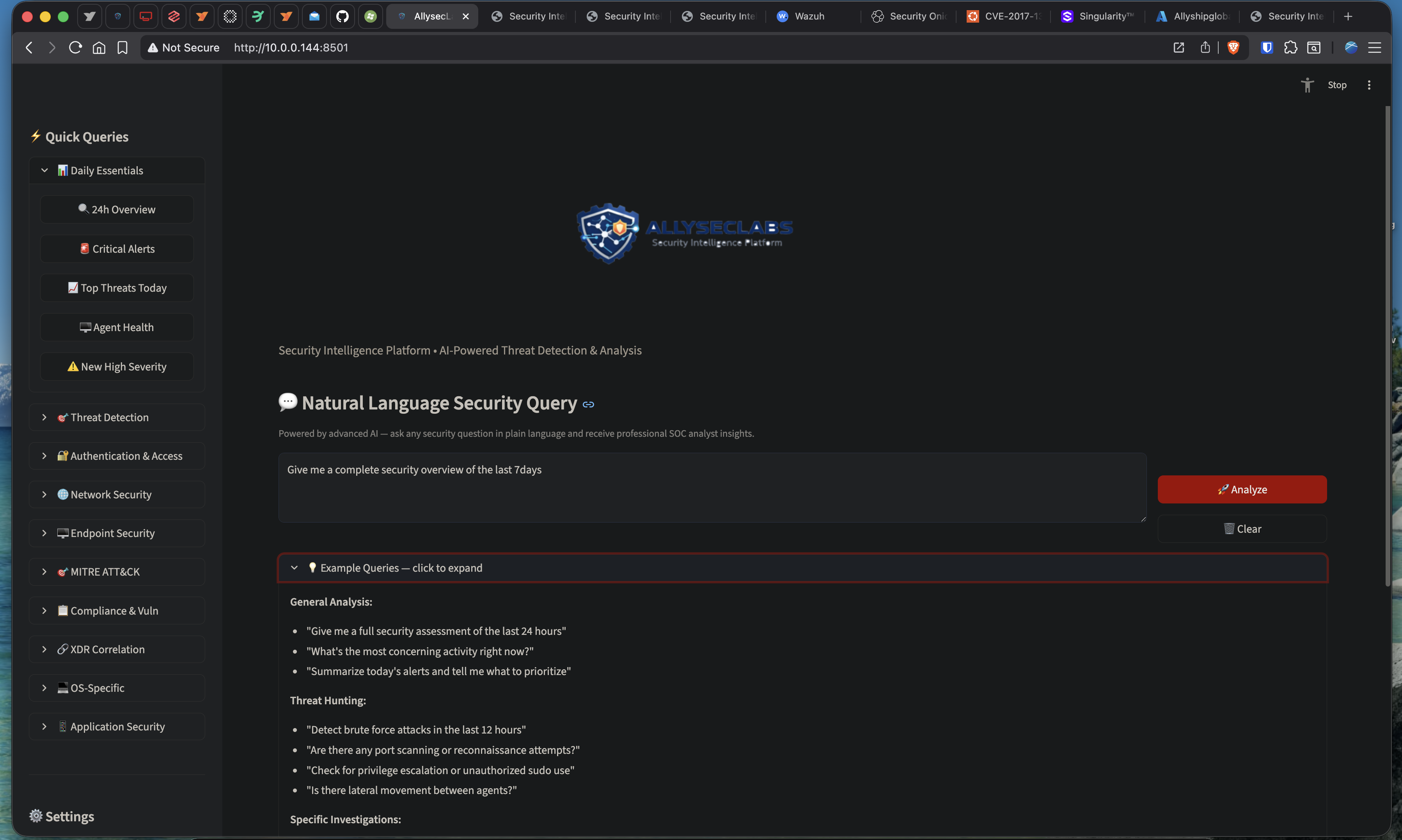This screenshot has height=840, width=1402.
Task: Click the Not Secure warning indicator
Action: (183, 48)
